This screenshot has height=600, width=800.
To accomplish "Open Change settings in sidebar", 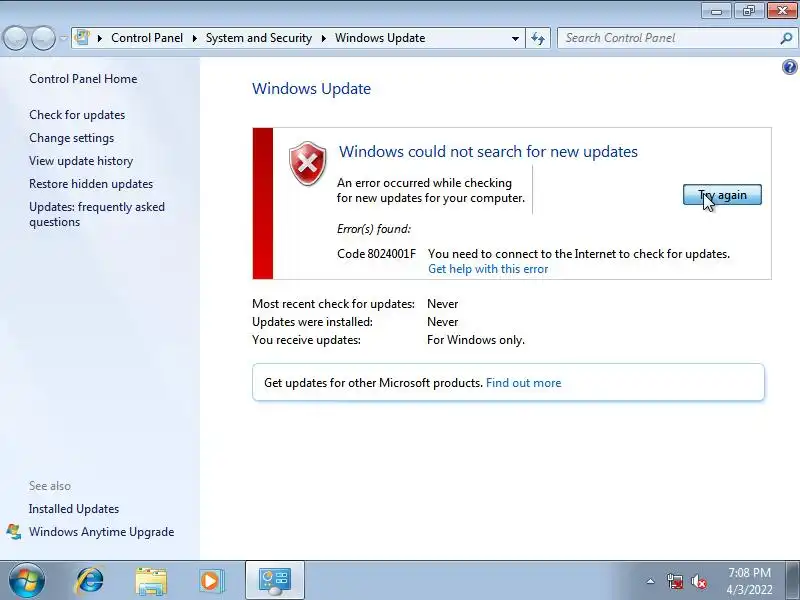I will pos(71,138).
